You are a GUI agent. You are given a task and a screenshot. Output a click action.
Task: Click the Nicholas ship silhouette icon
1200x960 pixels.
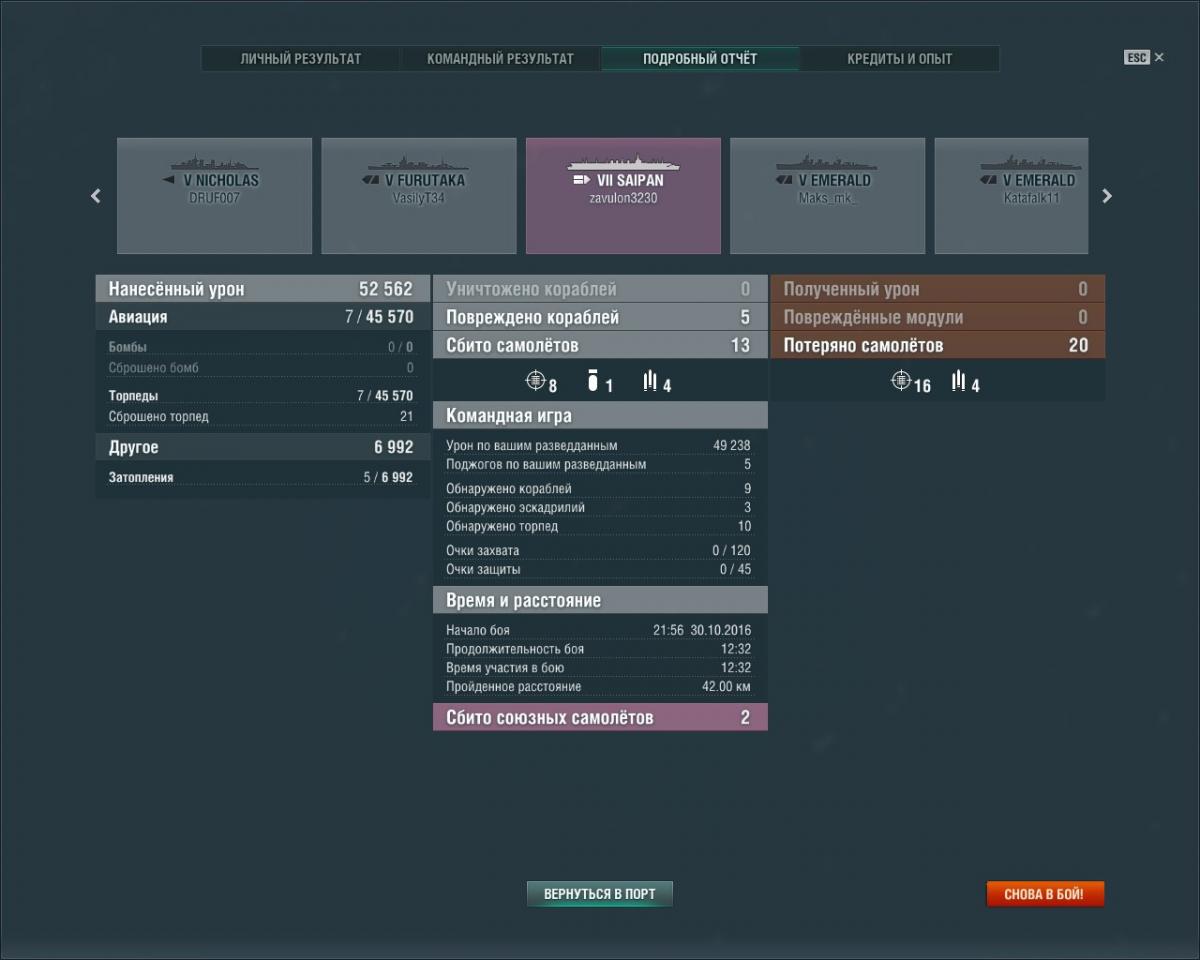coord(214,163)
